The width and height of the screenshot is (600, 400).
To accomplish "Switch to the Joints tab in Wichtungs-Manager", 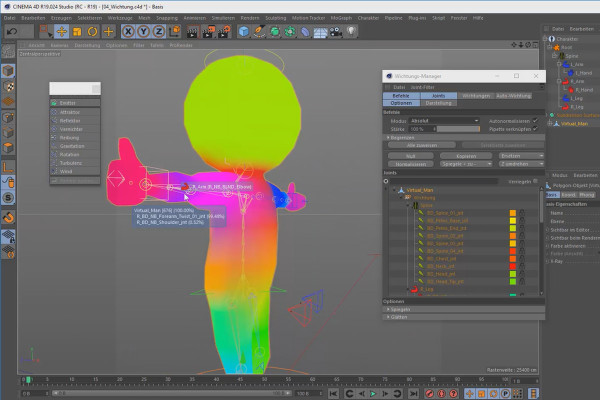I will [439, 96].
